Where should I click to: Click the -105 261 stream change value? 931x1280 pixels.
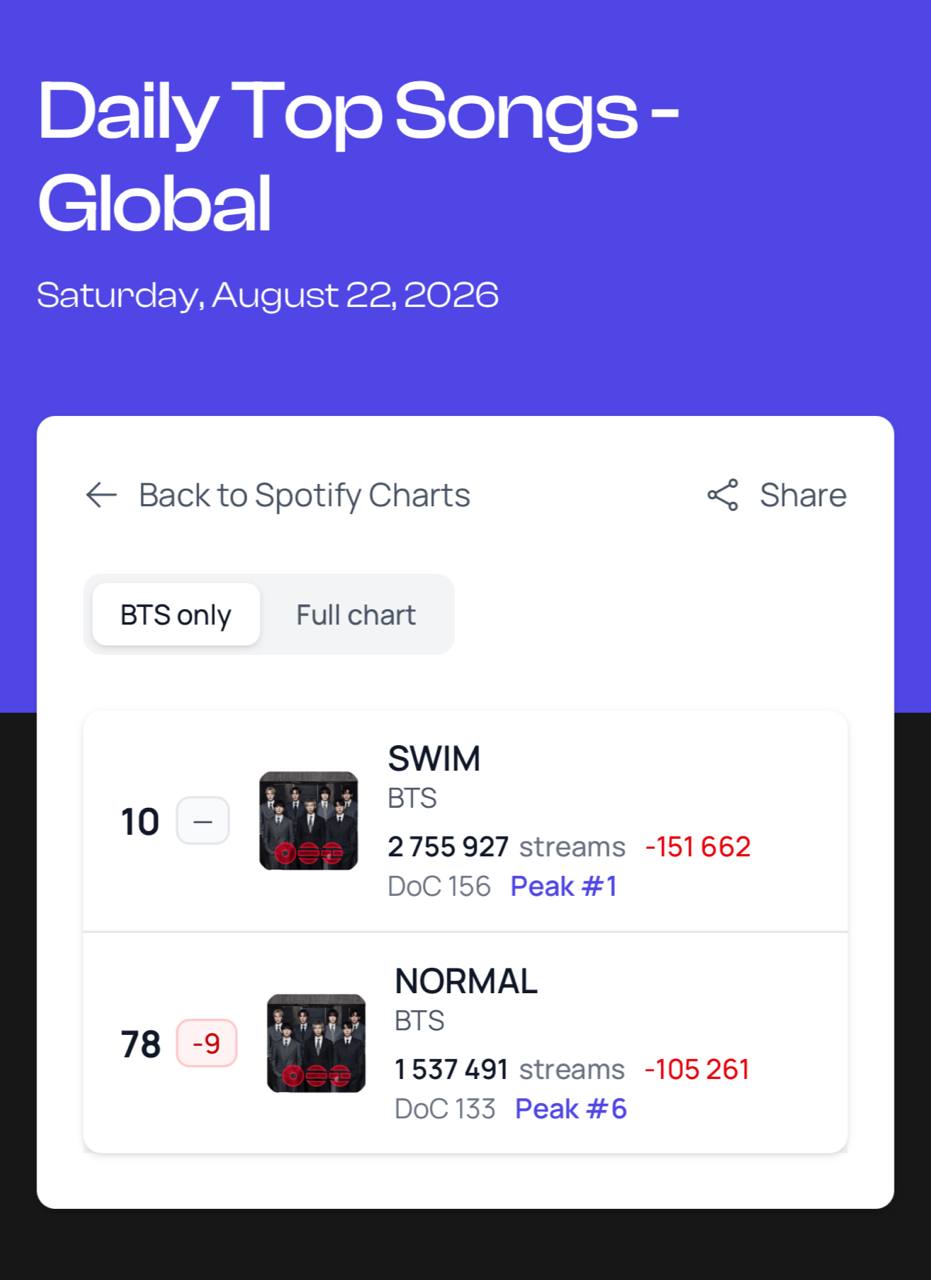coord(697,1069)
